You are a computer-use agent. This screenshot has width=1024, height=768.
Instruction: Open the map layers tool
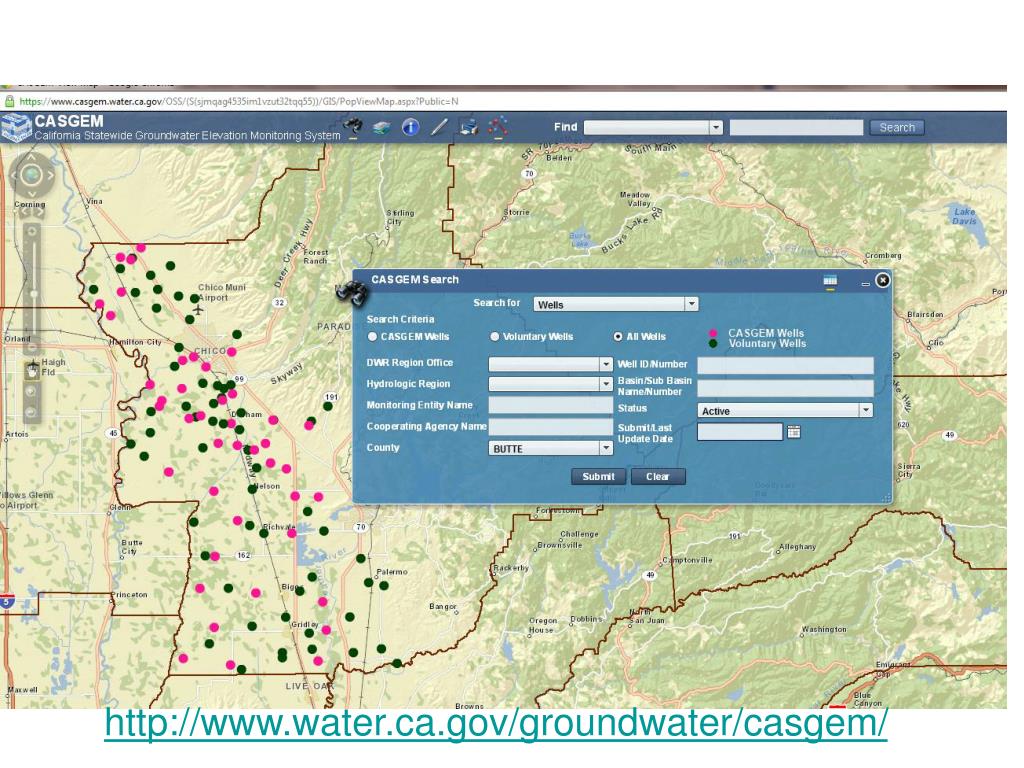click(382, 127)
